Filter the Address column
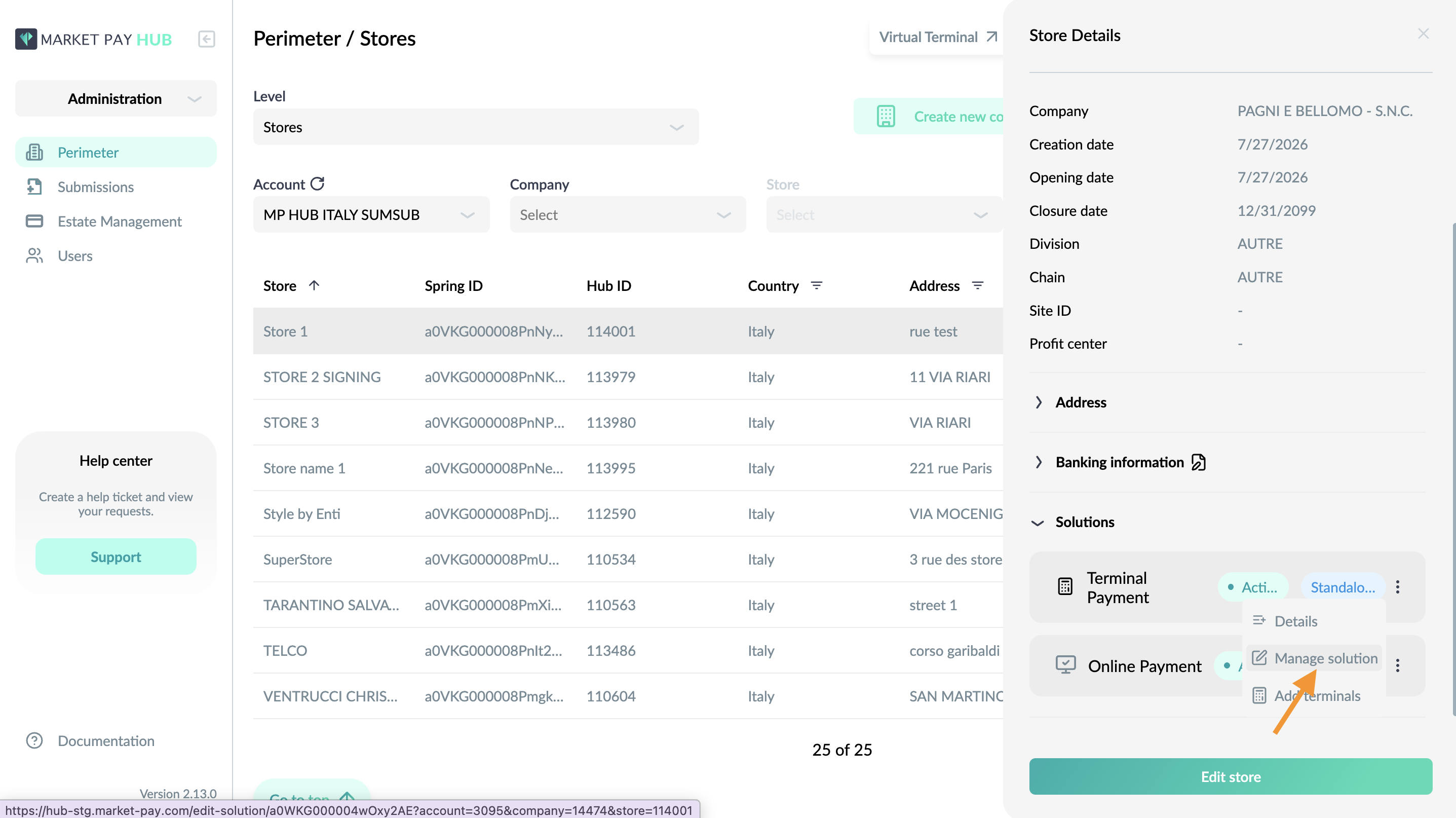Screen dimensions: 1456x818 tap(977, 285)
